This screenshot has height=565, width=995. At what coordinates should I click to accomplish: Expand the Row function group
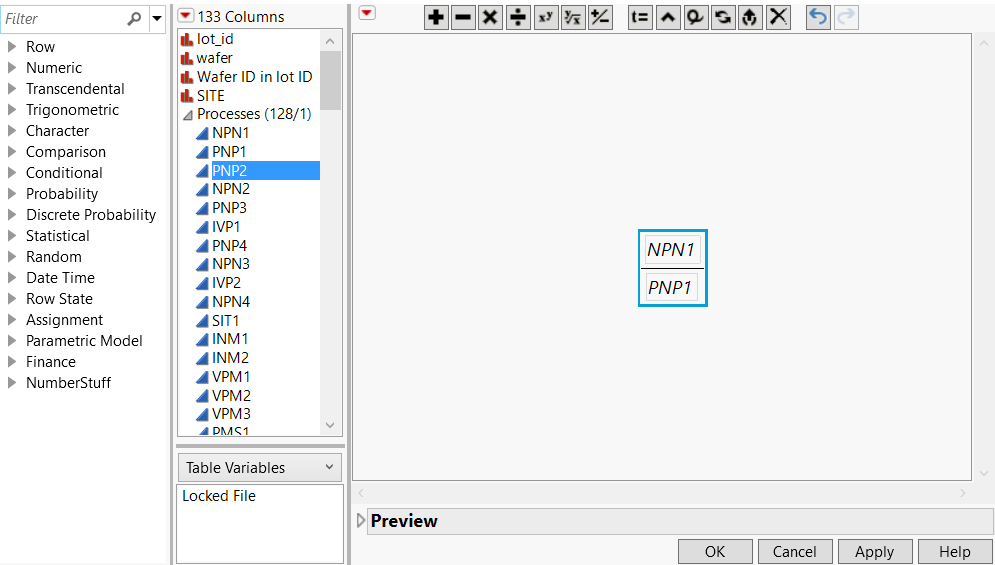pos(11,47)
